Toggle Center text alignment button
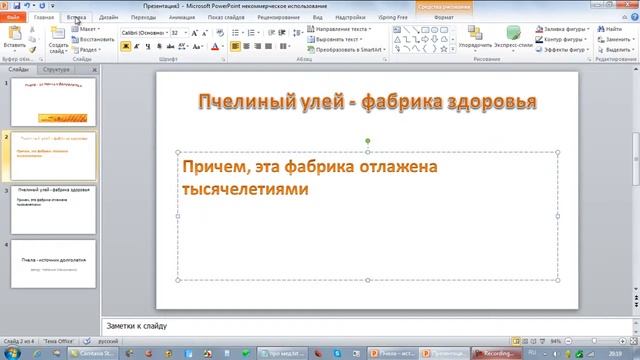This screenshot has height=360, width=640. pyautogui.click(x=246, y=46)
